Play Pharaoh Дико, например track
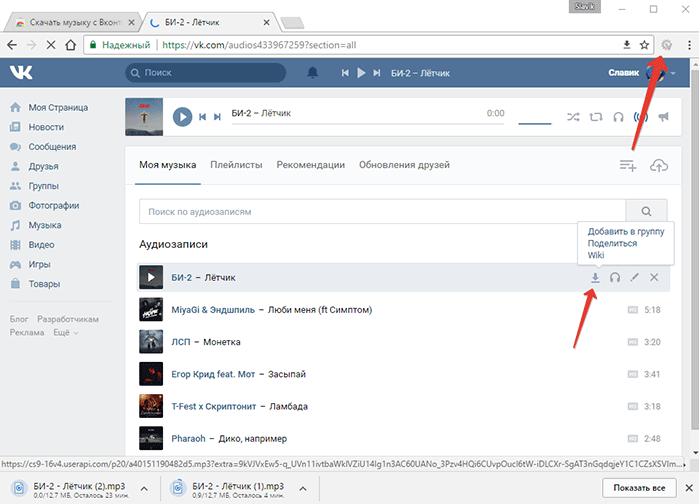The width and height of the screenshot is (699, 504). pos(151,438)
